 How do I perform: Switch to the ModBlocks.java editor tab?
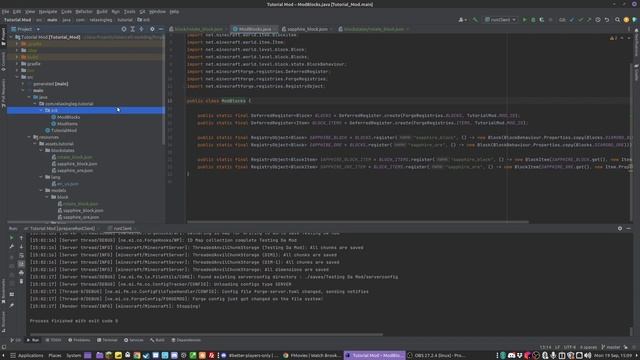(254, 29)
